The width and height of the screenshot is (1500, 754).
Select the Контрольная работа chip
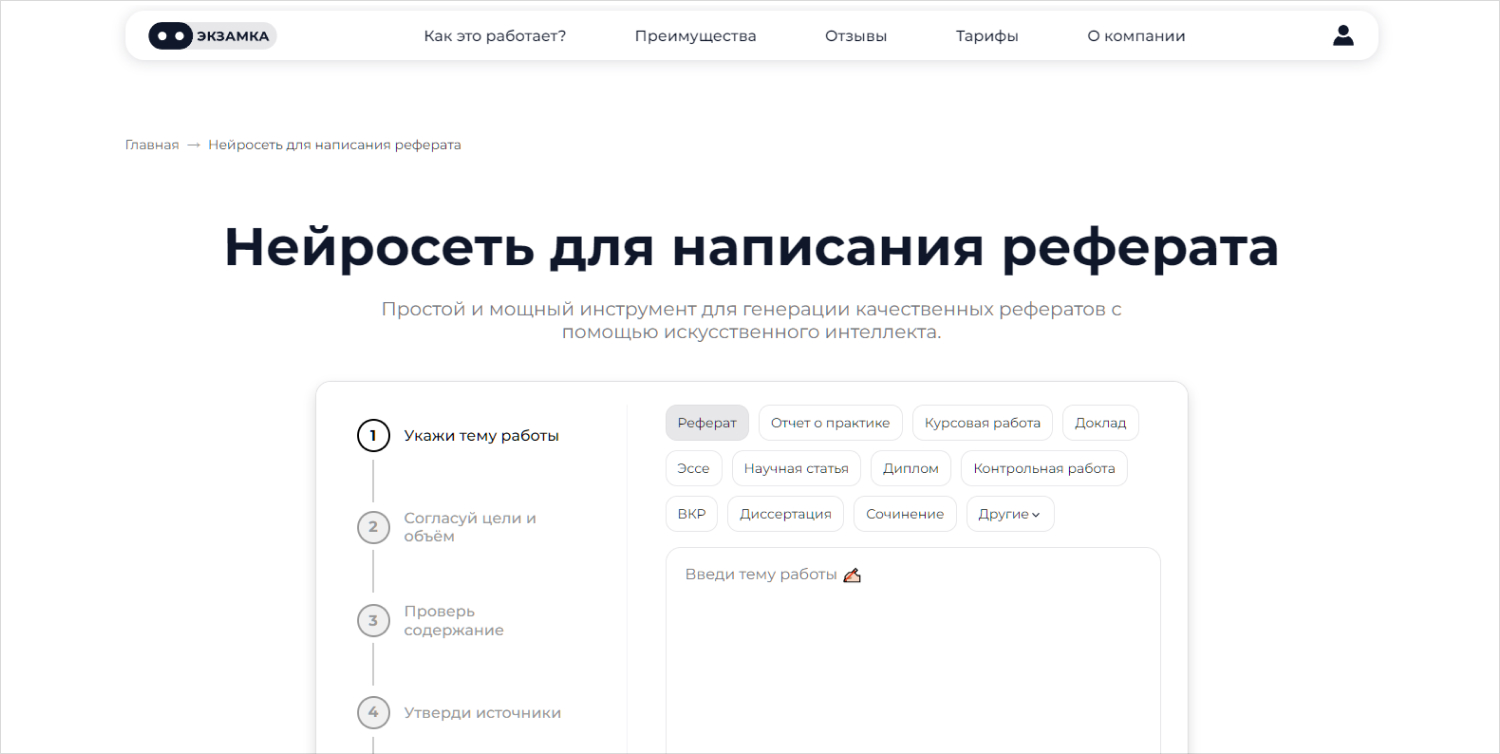coord(1043,467)
